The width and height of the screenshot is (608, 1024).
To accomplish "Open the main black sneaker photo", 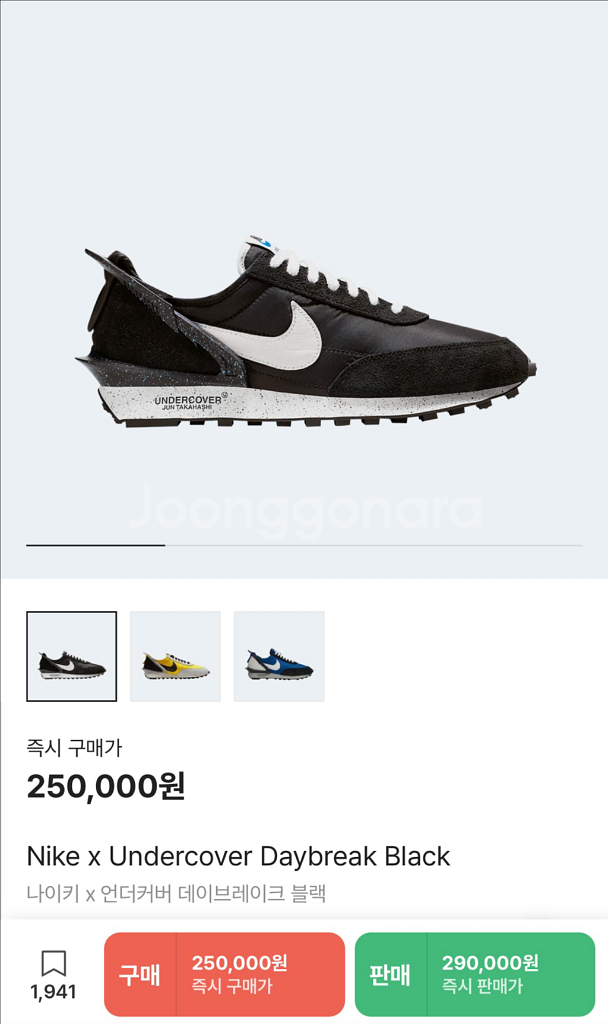I will coord(306,330).
